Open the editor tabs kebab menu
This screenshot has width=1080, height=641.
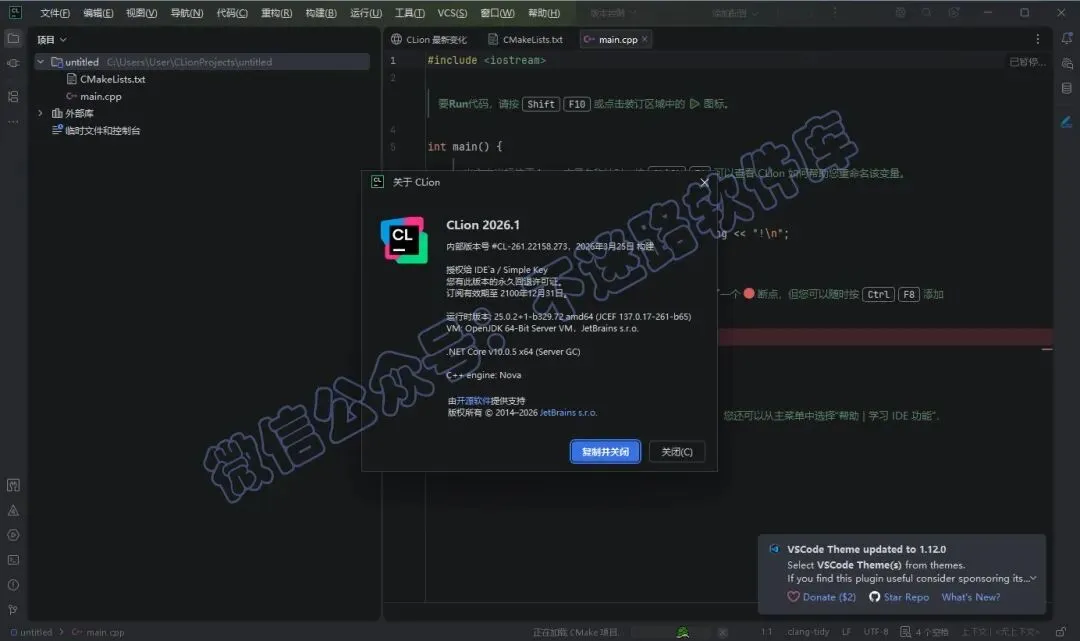[x=1037, y=39]
